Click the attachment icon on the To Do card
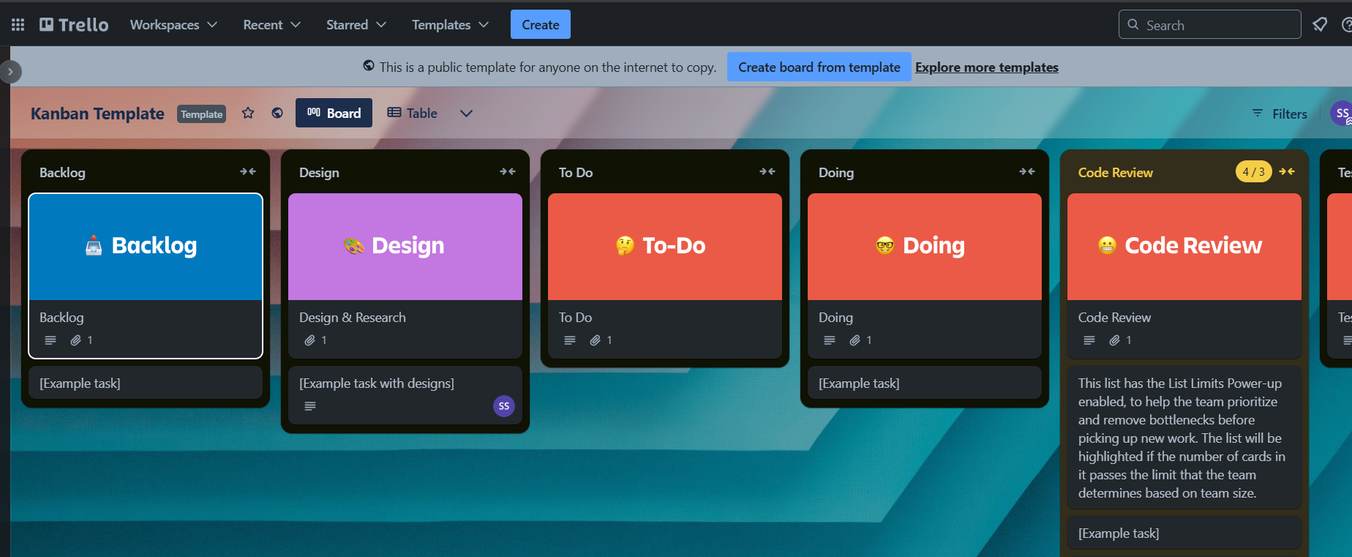This screenshot has width=1352, height=557. click(596, 340)
